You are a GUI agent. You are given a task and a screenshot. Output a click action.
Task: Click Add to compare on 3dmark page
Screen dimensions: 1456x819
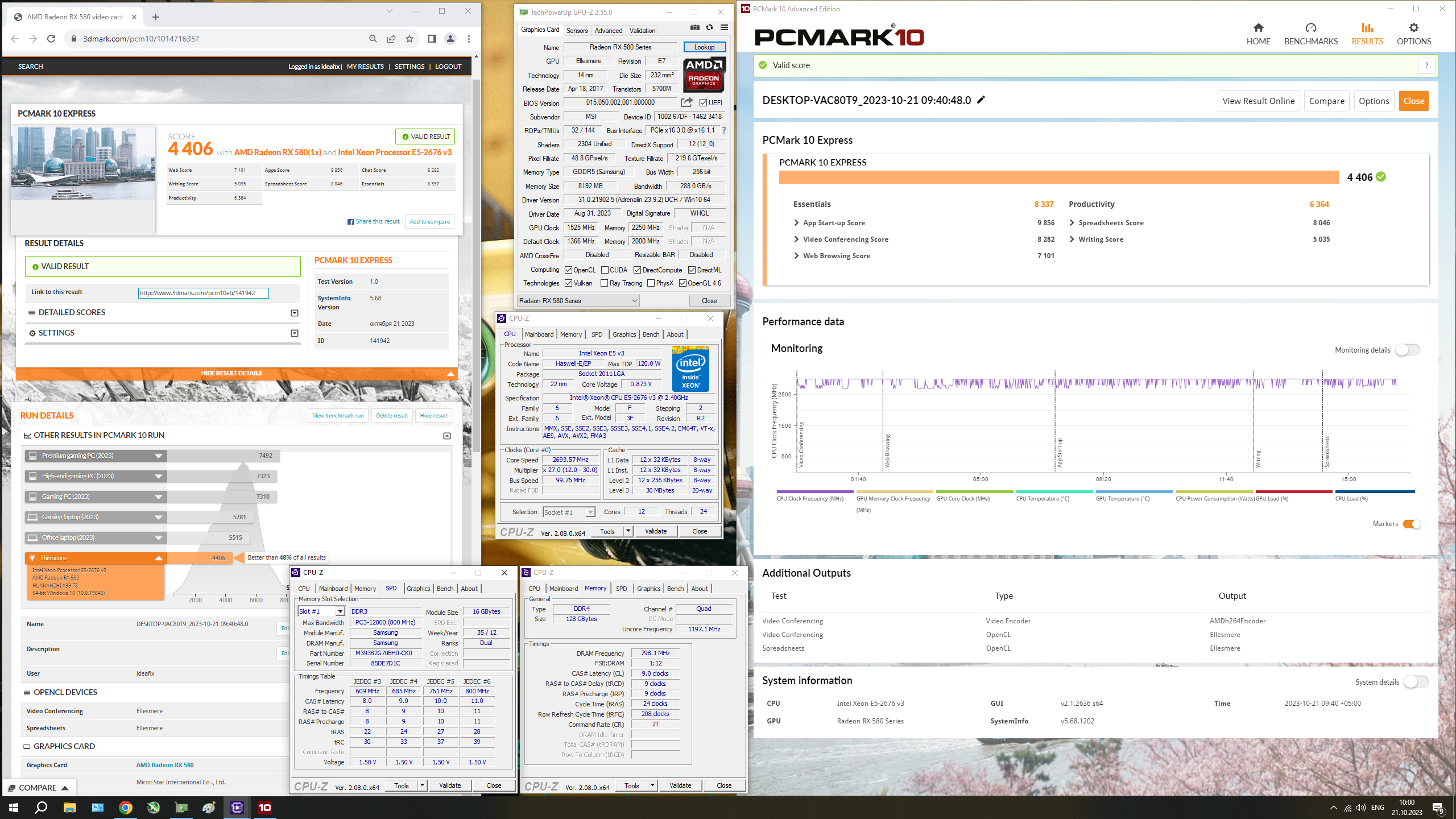click(x=429, y=222)
